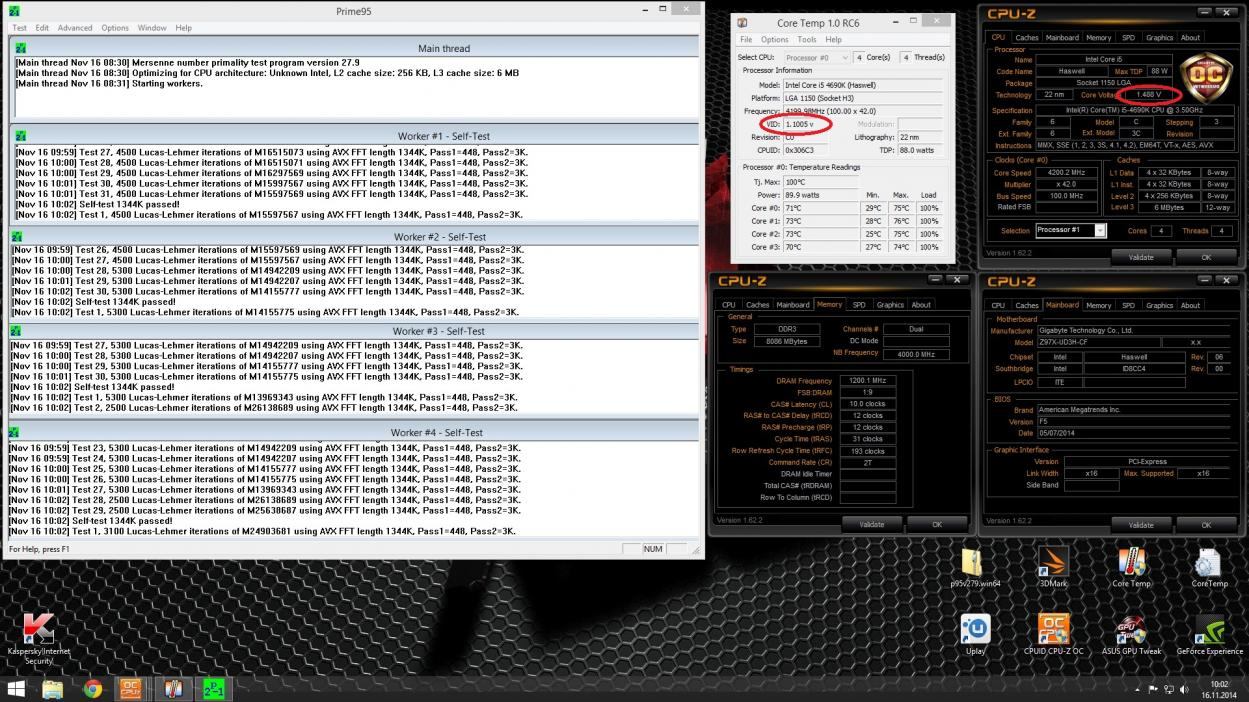Click the Core Speed value 4200.2 MHz
Screen dimensions: 1249x702
point(1068,172)
